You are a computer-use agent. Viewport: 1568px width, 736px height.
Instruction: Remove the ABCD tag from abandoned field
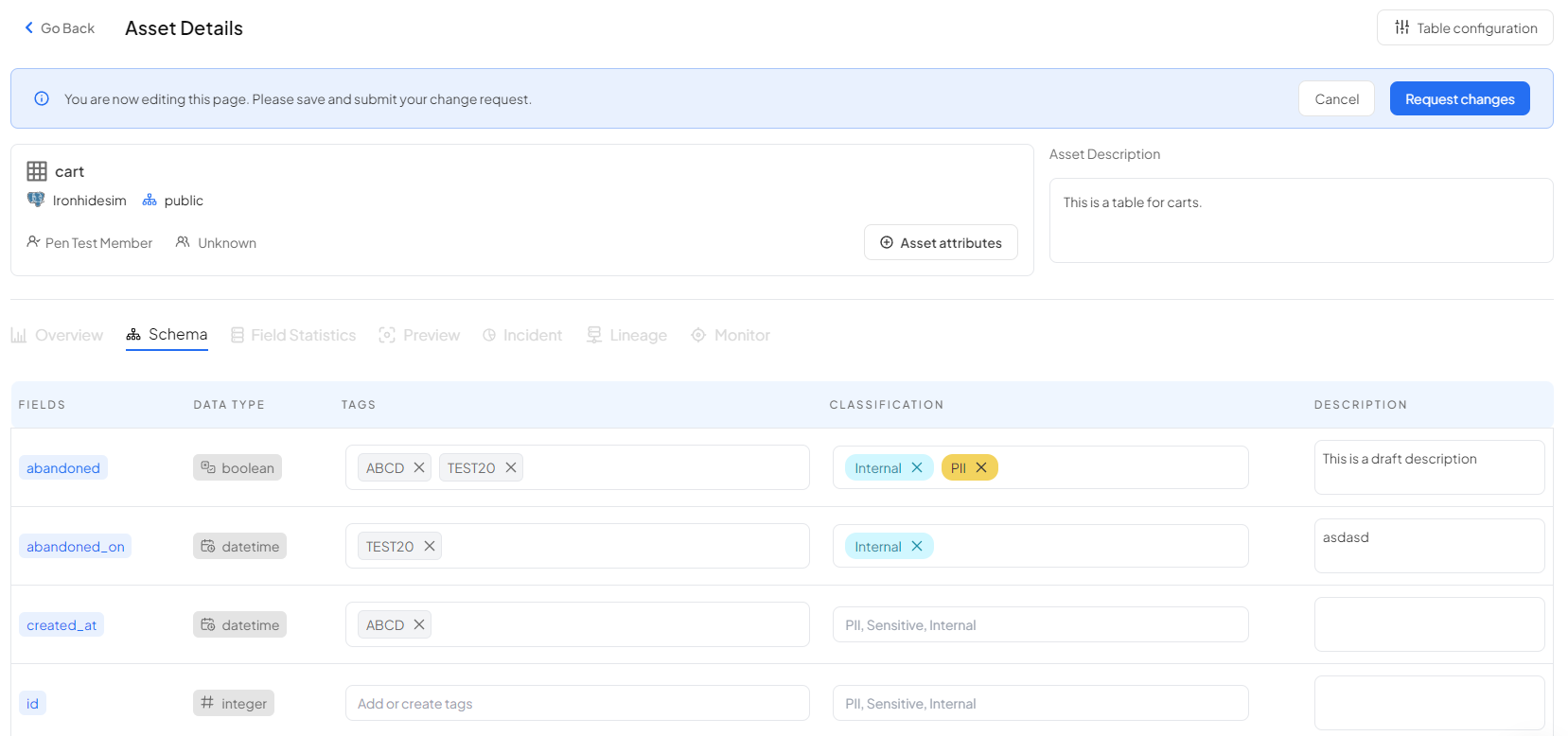coord(419,467)
